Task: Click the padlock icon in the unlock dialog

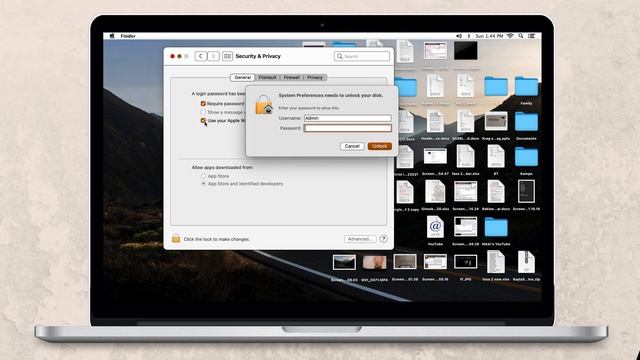Action: coord(264,105)
